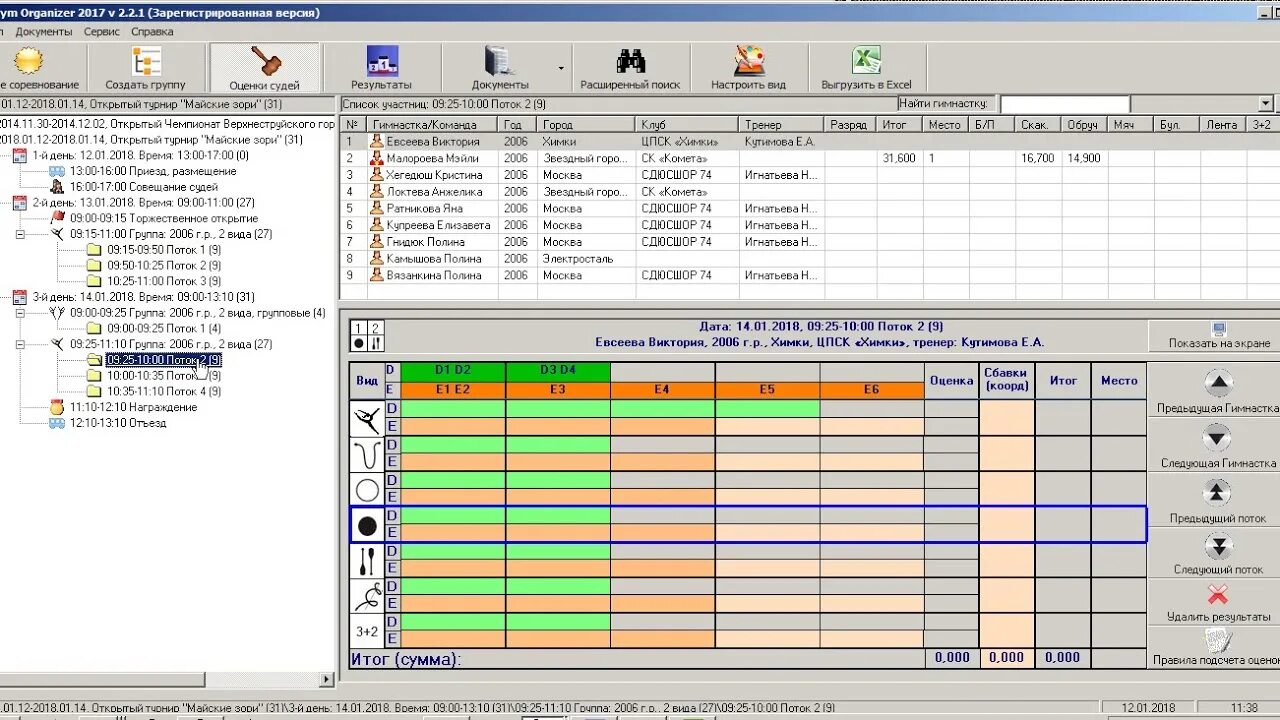Select 09:00-09:25 Поток 1 (4) folder
The height and width of the screenshot is (720, 1280).
click(x=163, y=328)
